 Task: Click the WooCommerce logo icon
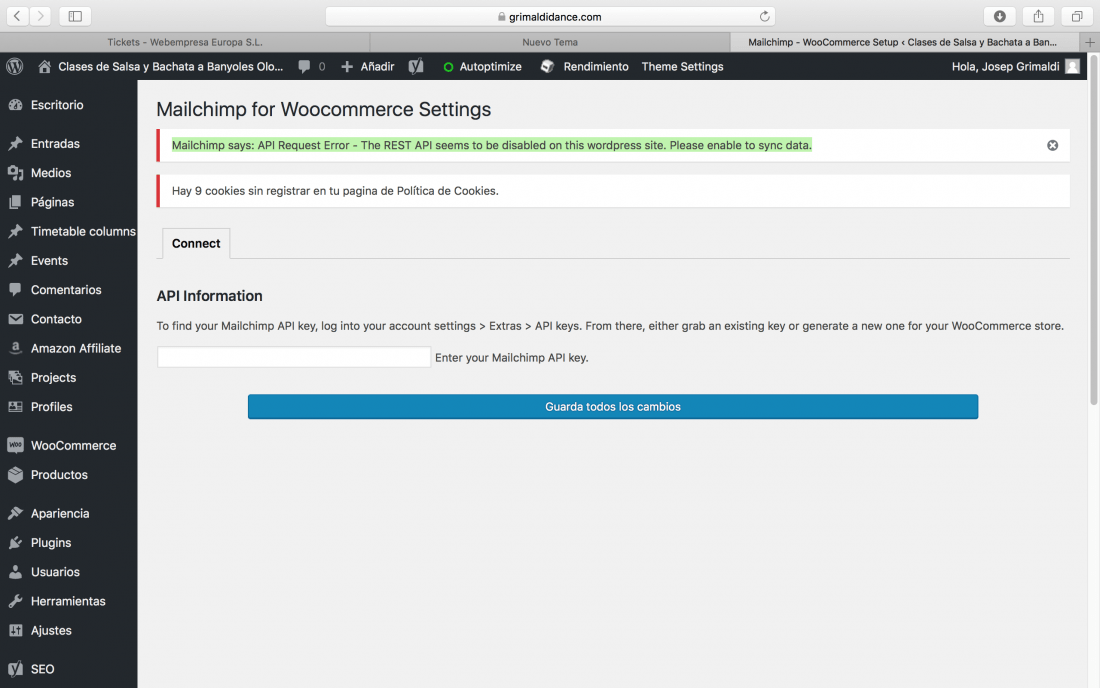click(15, 445)
